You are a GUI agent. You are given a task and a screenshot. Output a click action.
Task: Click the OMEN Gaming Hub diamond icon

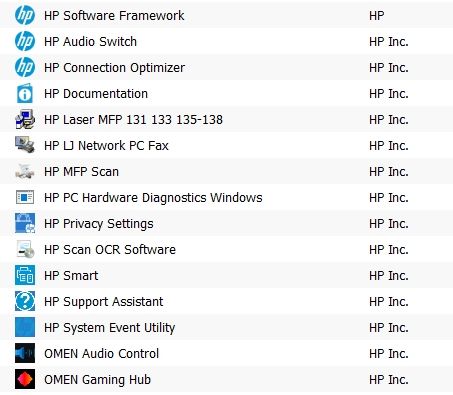click(x=25, y=379)
